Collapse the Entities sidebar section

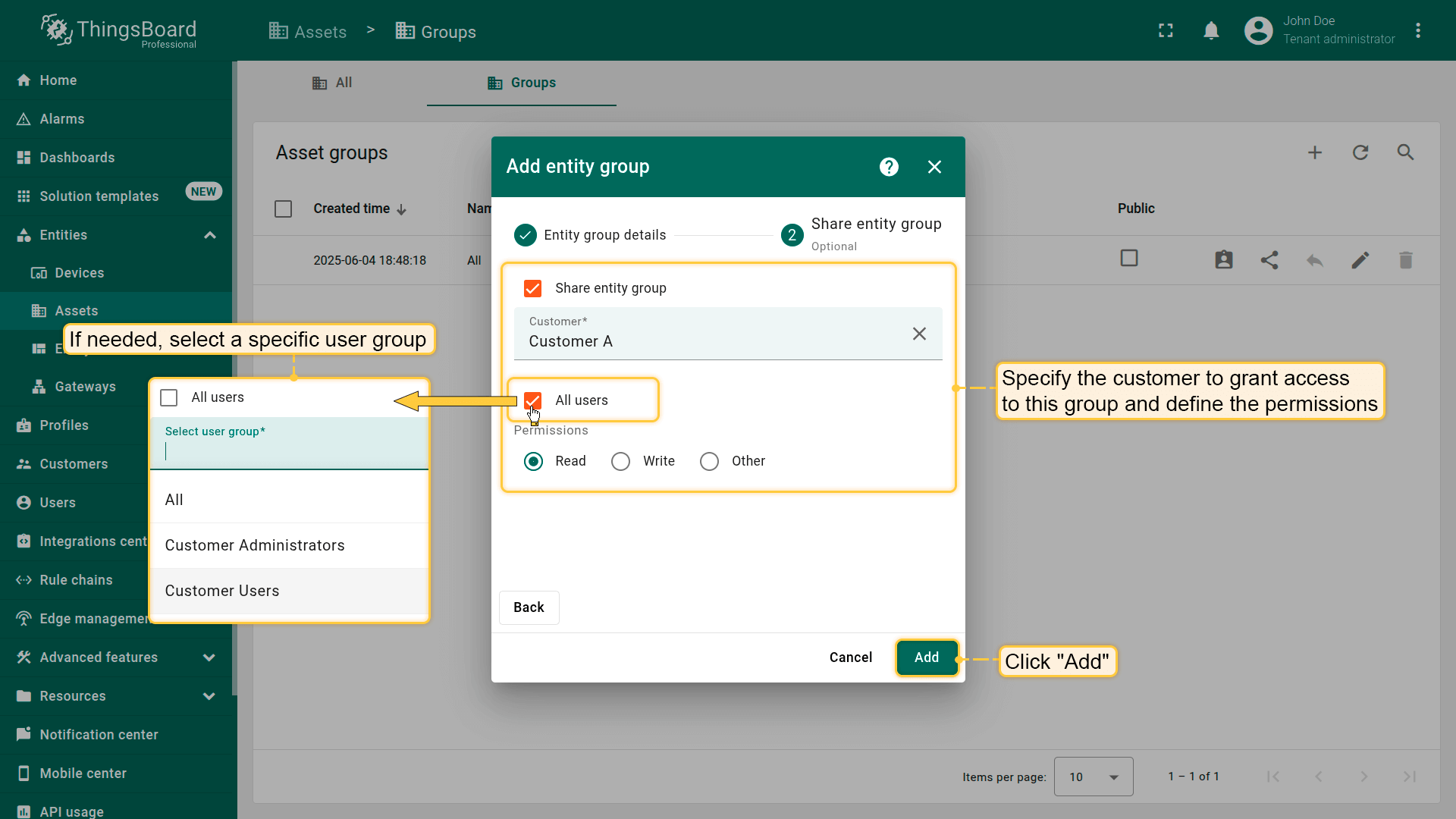pyautogui.click(x=209, y=235)
